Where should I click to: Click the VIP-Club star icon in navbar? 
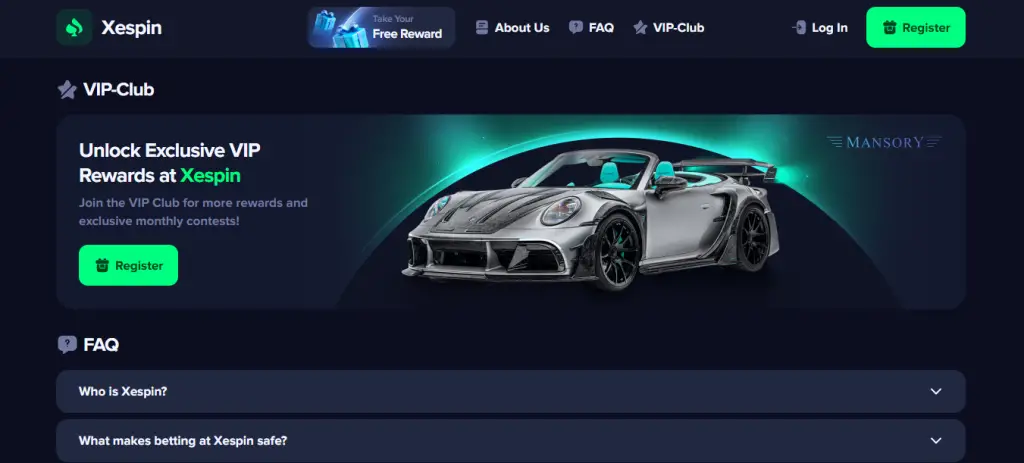tap(640, 27)
